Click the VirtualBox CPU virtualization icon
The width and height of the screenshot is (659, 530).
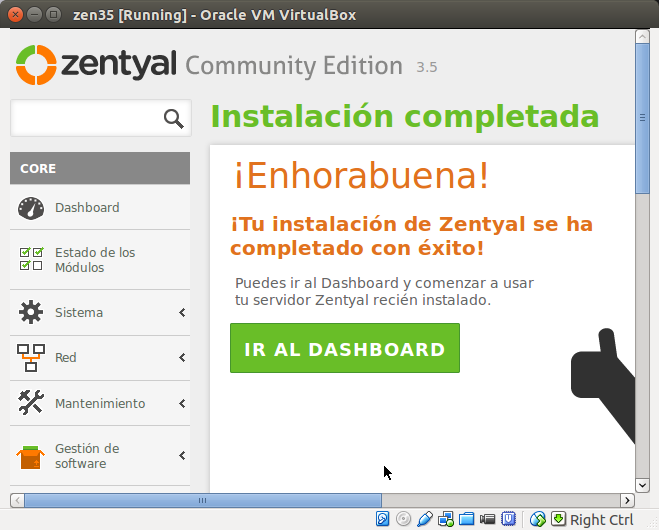[x=509, y=519]
